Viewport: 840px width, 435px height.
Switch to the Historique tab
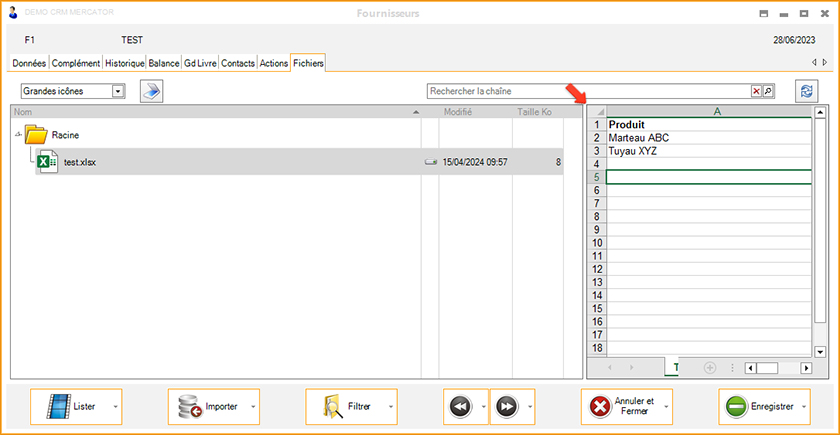point(125,63)
